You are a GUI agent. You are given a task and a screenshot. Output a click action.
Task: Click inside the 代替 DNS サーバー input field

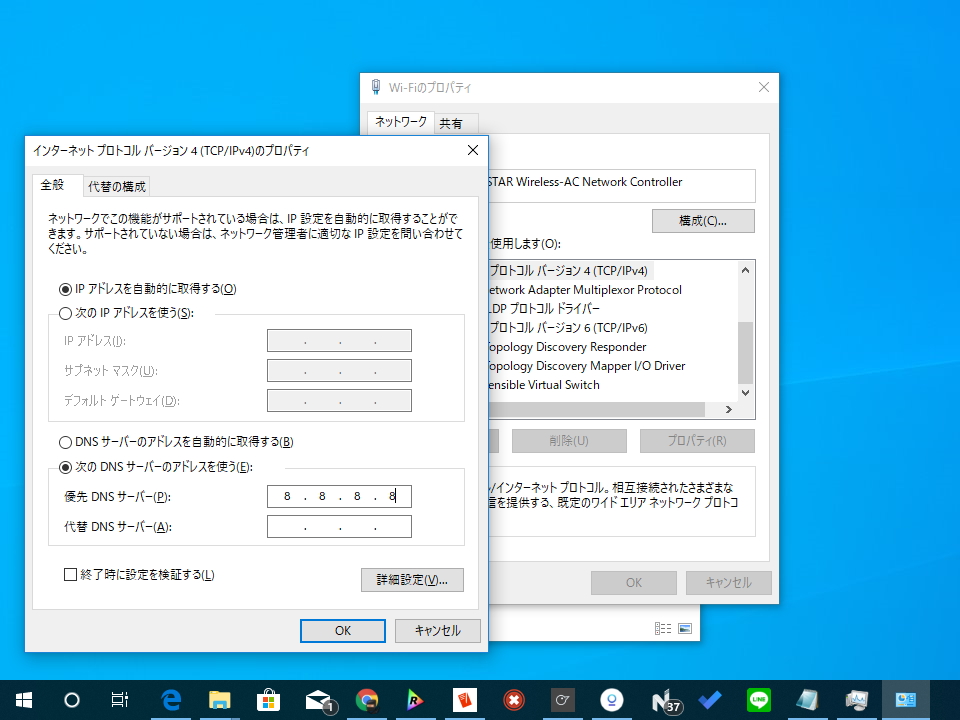[x=339, y=526]
